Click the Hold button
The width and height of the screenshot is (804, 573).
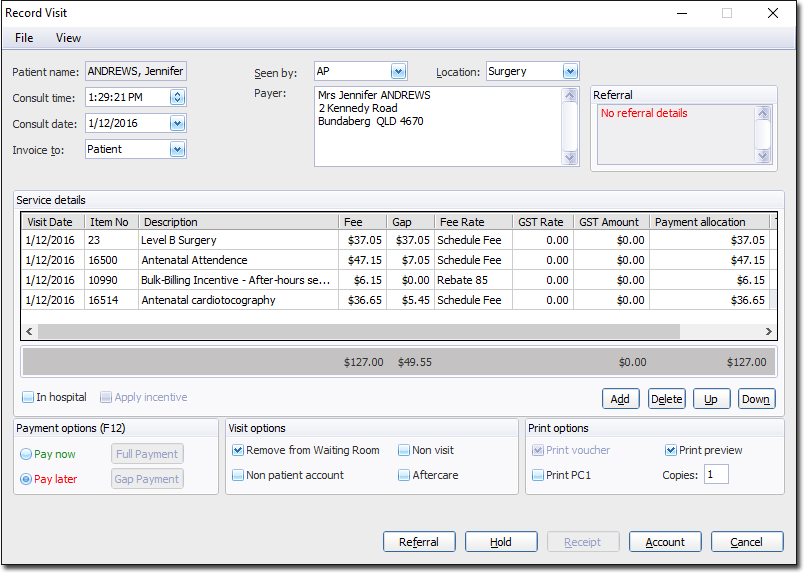click(x=501, y=542)
